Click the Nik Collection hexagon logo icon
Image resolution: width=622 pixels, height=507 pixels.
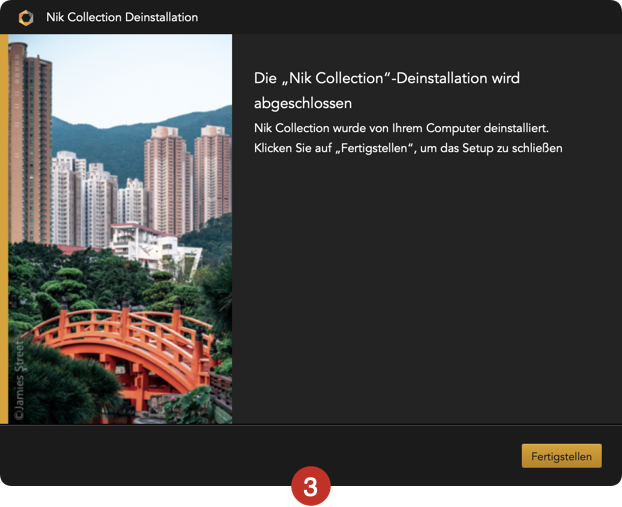26,18
